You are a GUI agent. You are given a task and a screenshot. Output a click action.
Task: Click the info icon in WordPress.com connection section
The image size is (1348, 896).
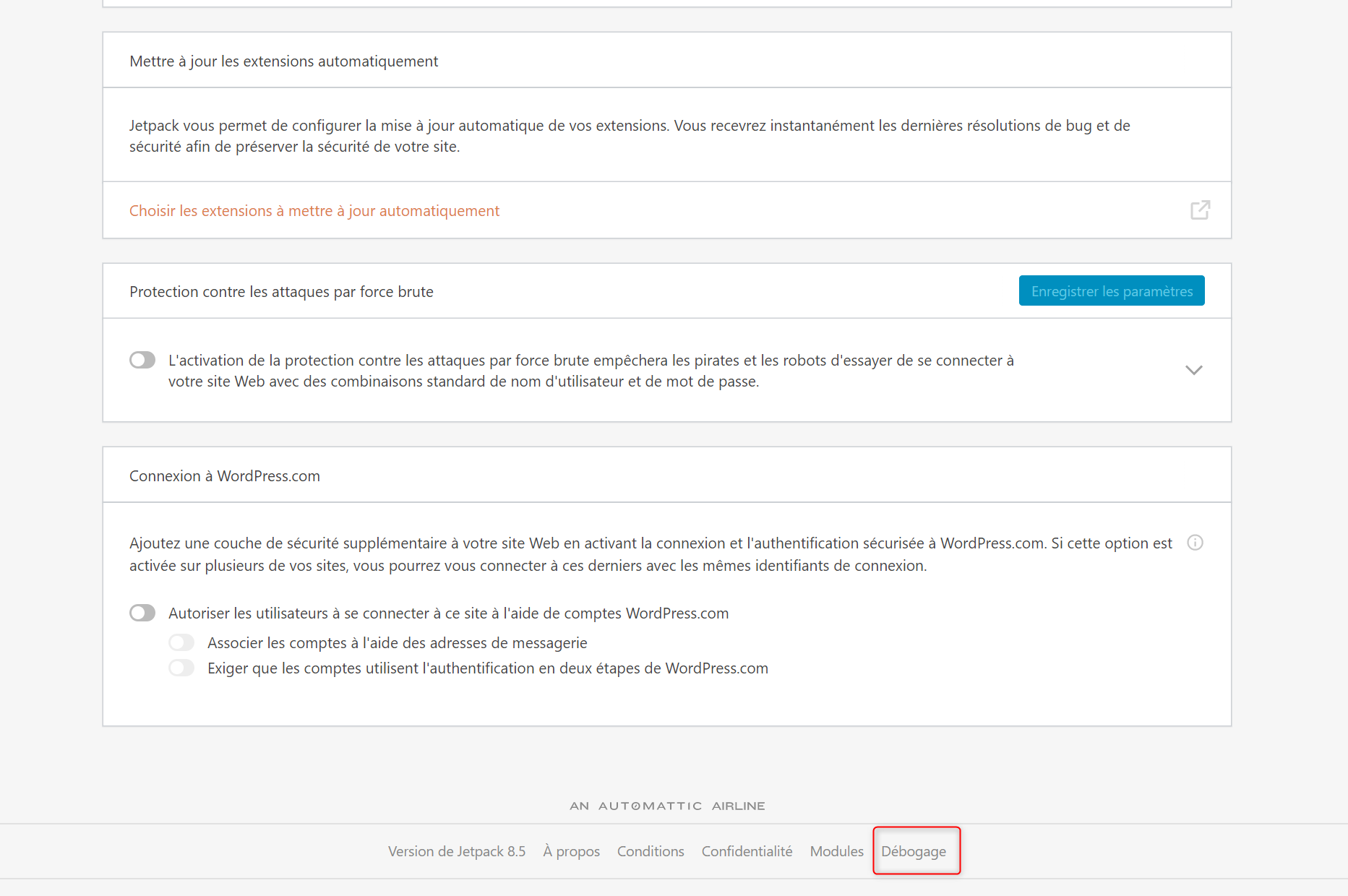1195,543
